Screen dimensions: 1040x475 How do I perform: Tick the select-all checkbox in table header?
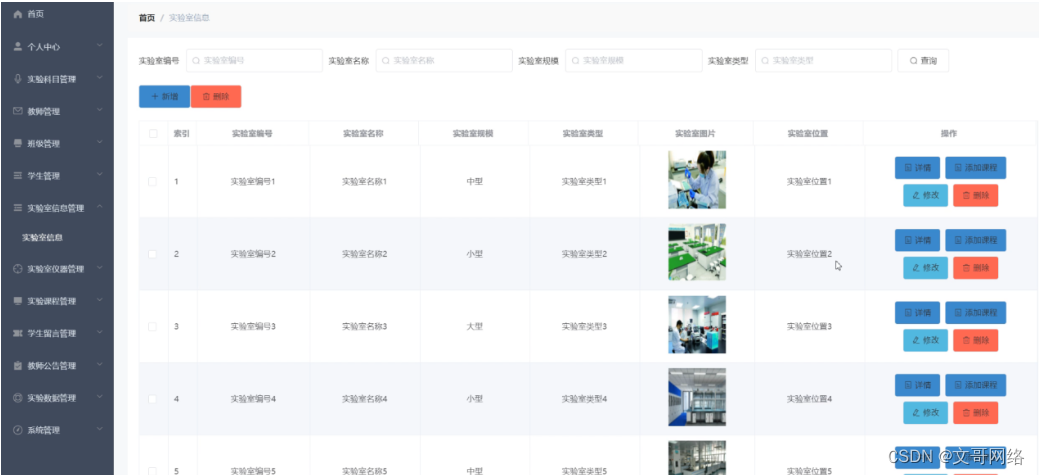click(153, 133)
